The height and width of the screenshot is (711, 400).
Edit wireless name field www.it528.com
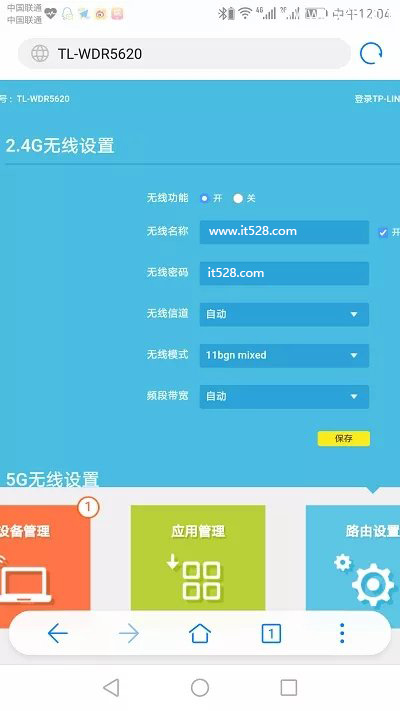(x=284, y=232)
